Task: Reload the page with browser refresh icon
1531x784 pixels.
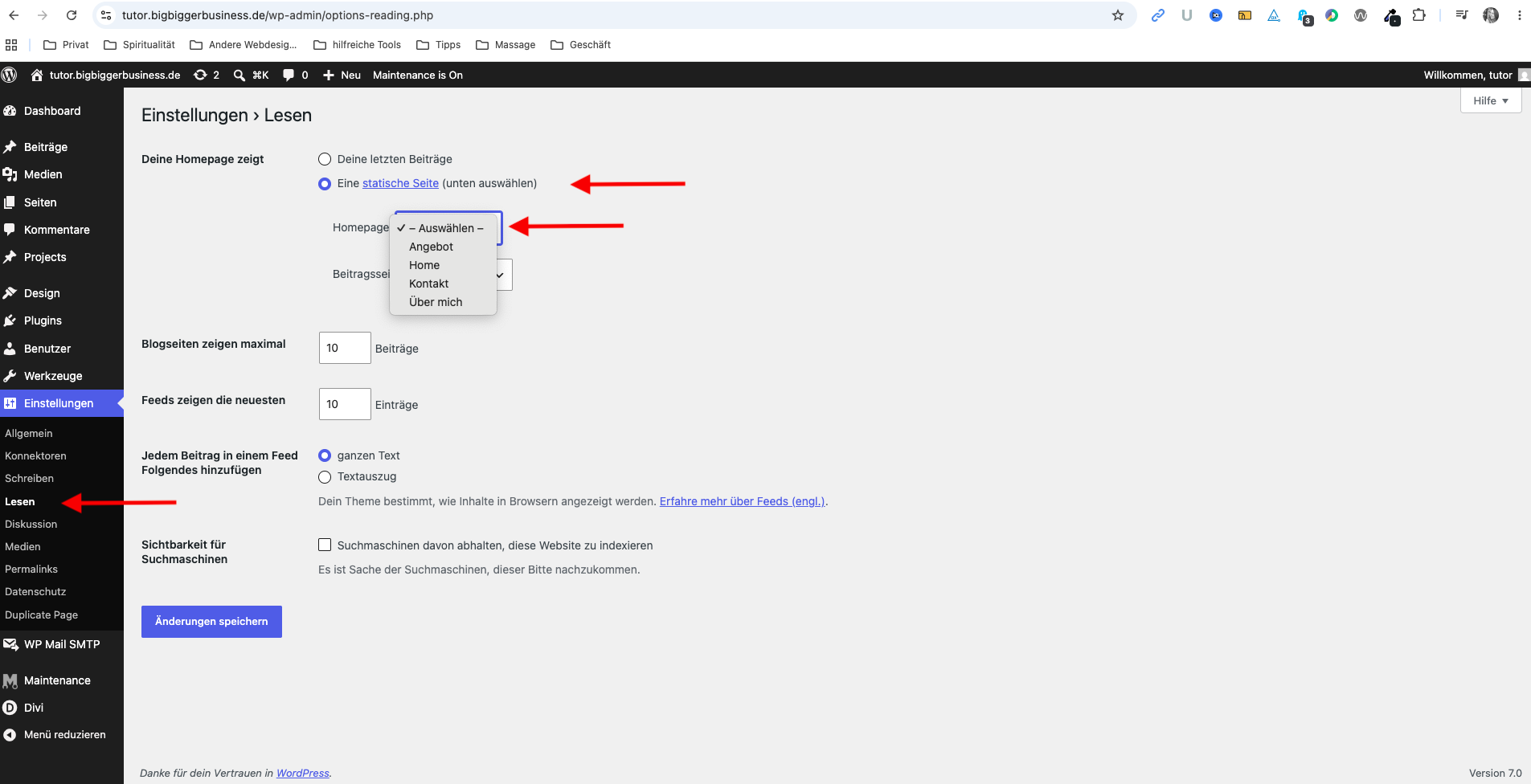Action: (x=72, y=15)
